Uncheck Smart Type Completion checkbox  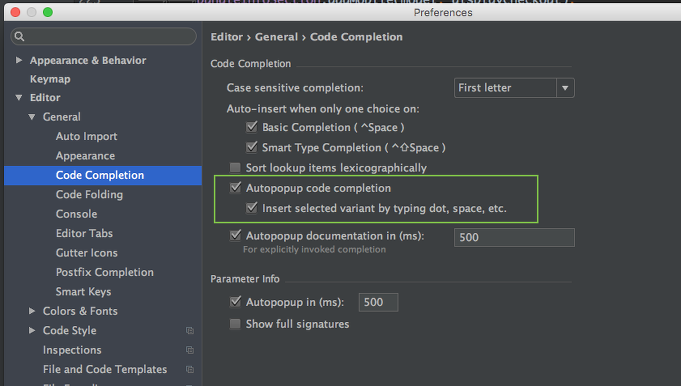[251, 148]
